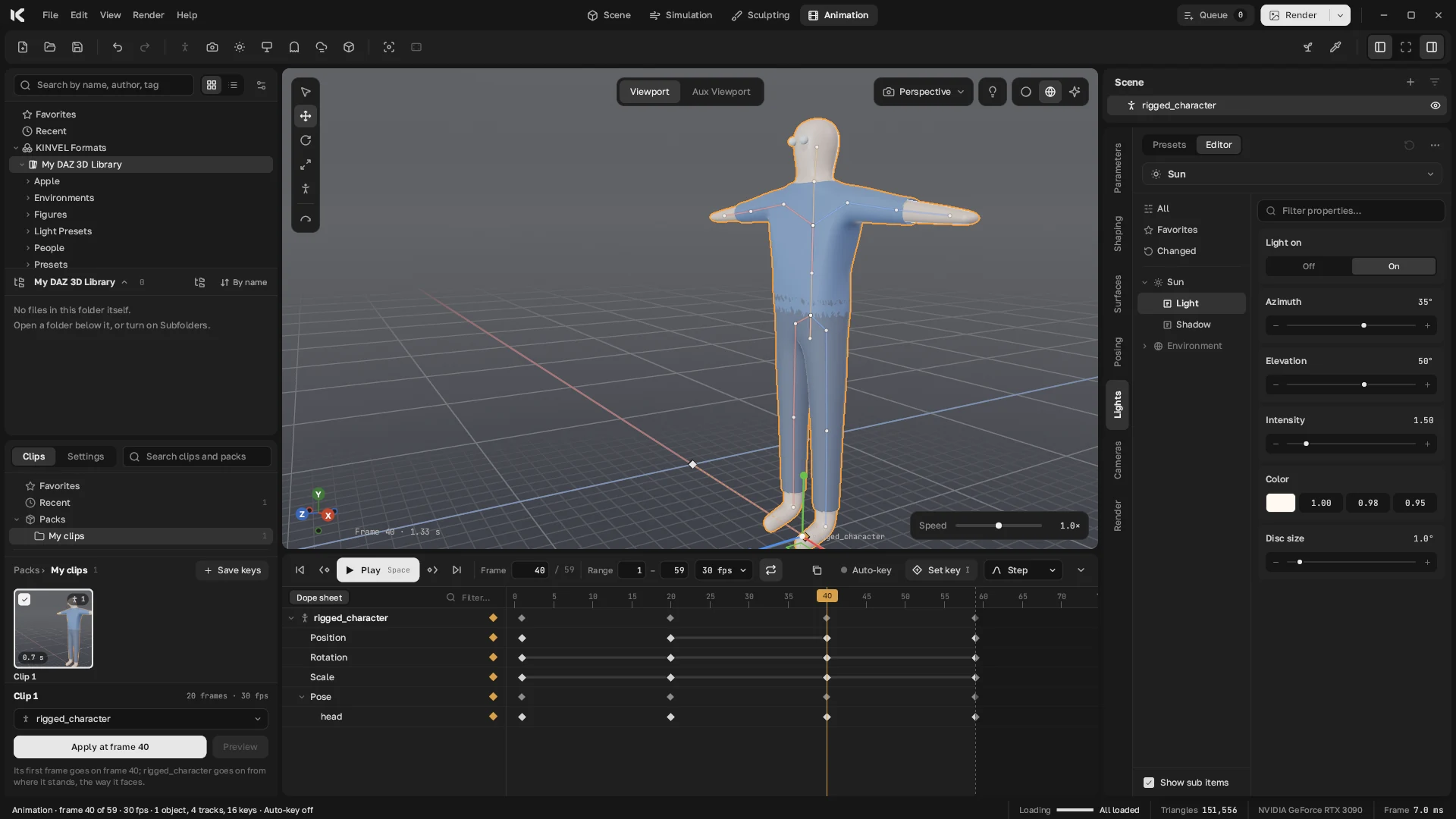Select the move tool in viewport toolbar
Screen dimensions: 1456x819
[x=306, y=116]
